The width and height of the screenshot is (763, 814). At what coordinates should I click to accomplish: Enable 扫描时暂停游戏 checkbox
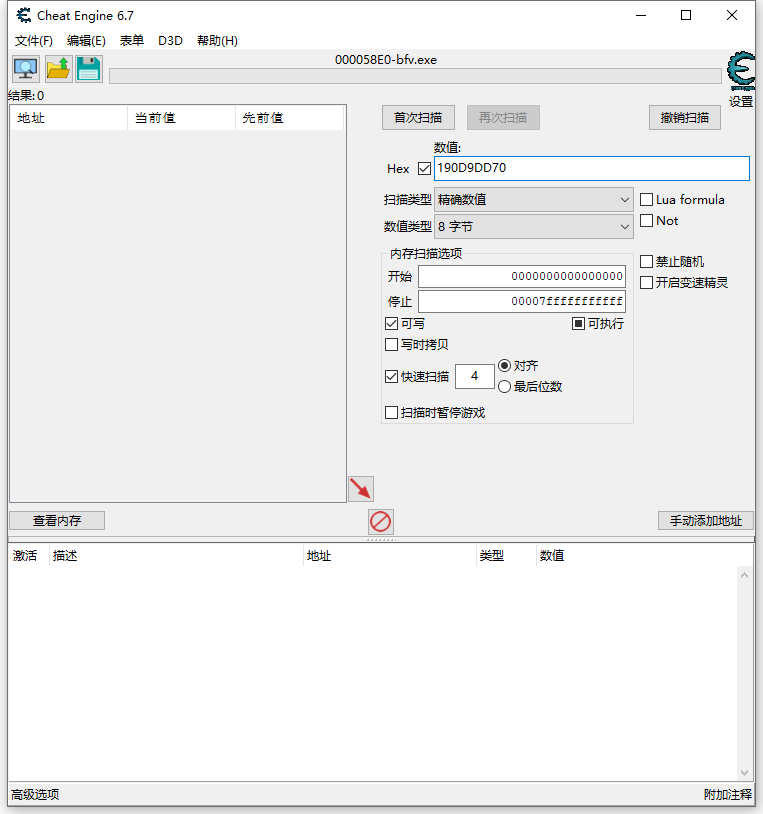tap(391, 413)
